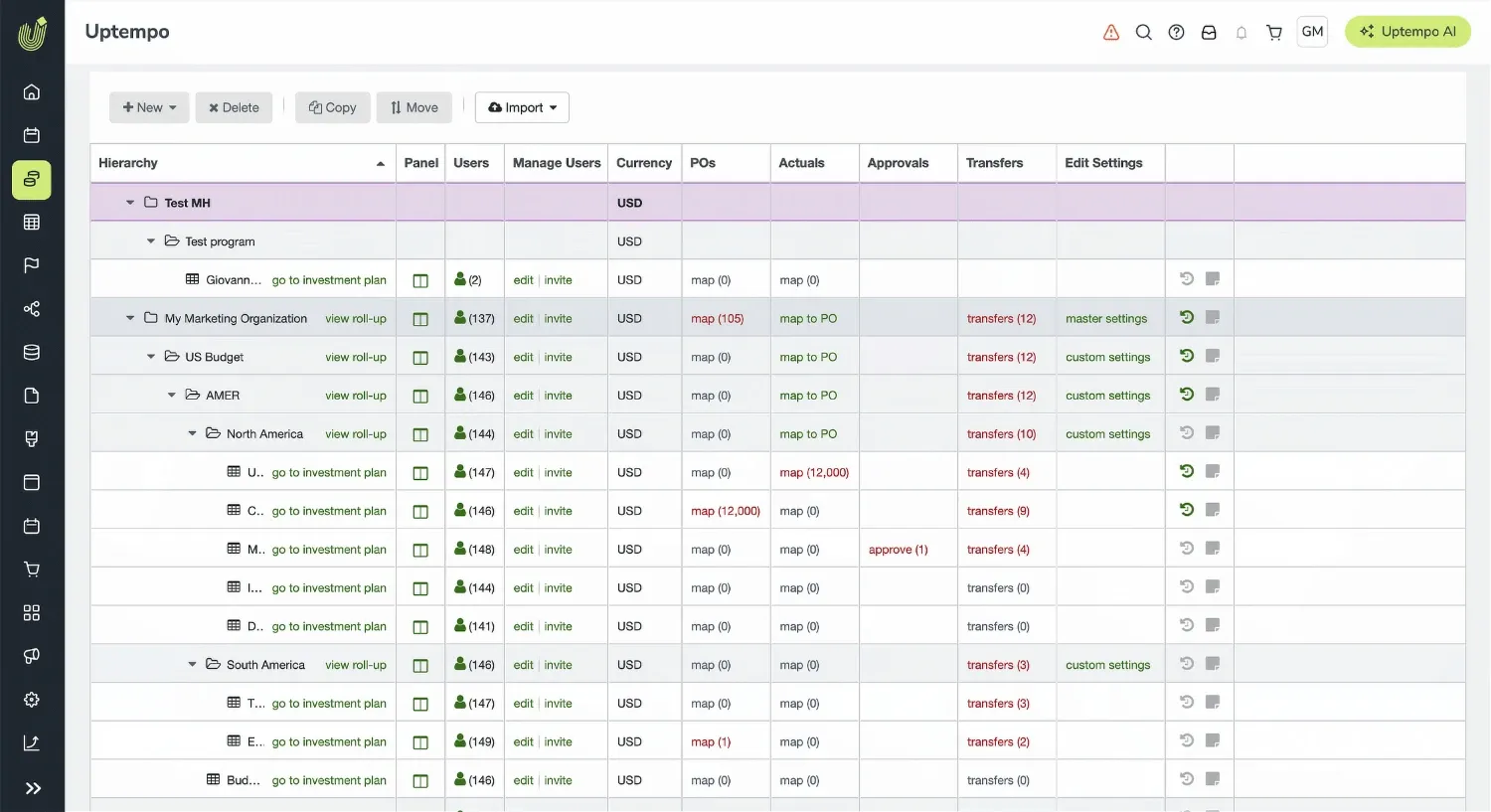Open the home icon in sidebar
Viewport: 1491px width, 812px height.
[x=32, y=92]
